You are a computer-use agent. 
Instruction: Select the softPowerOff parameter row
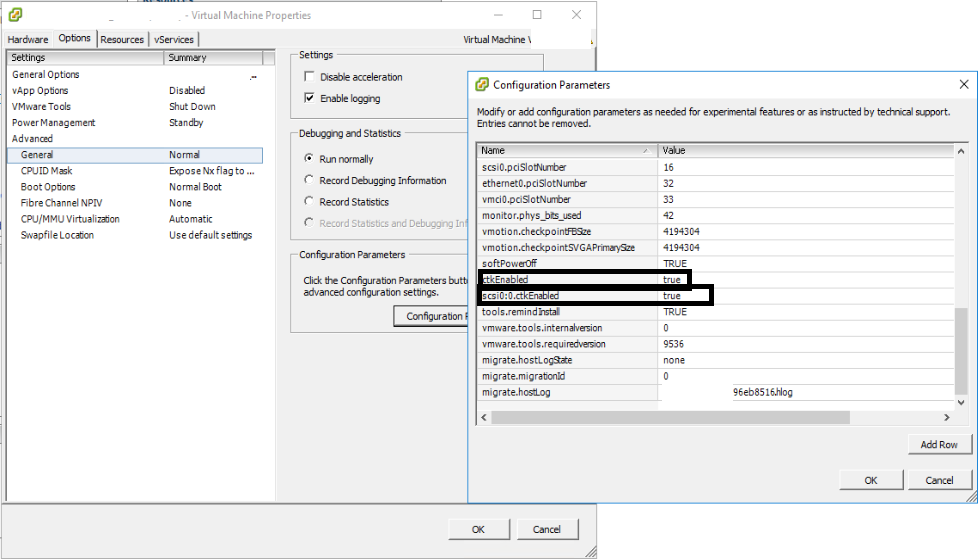click(x=715, y=264)
